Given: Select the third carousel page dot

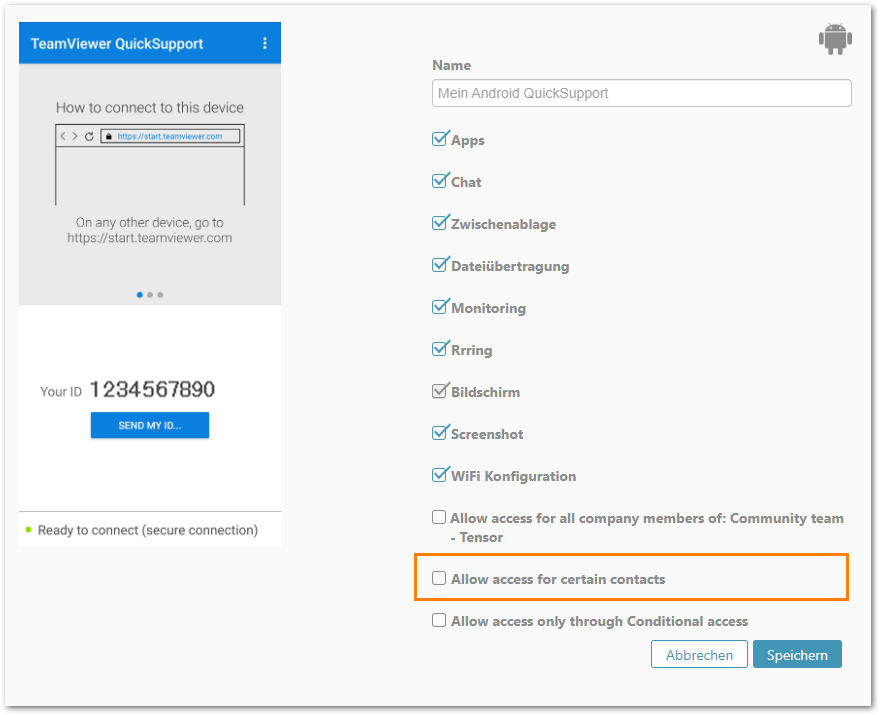Looking at the screenshot, I should (x=161, y=295).
